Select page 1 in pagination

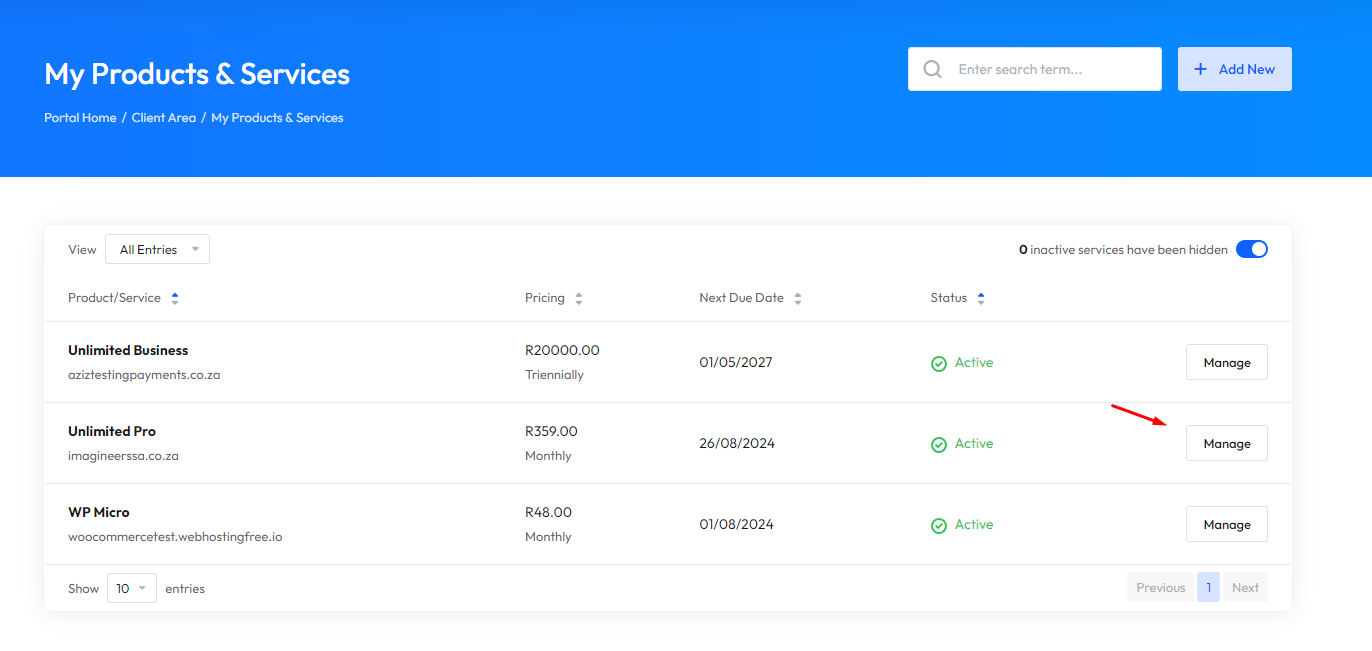(1208, 587)
